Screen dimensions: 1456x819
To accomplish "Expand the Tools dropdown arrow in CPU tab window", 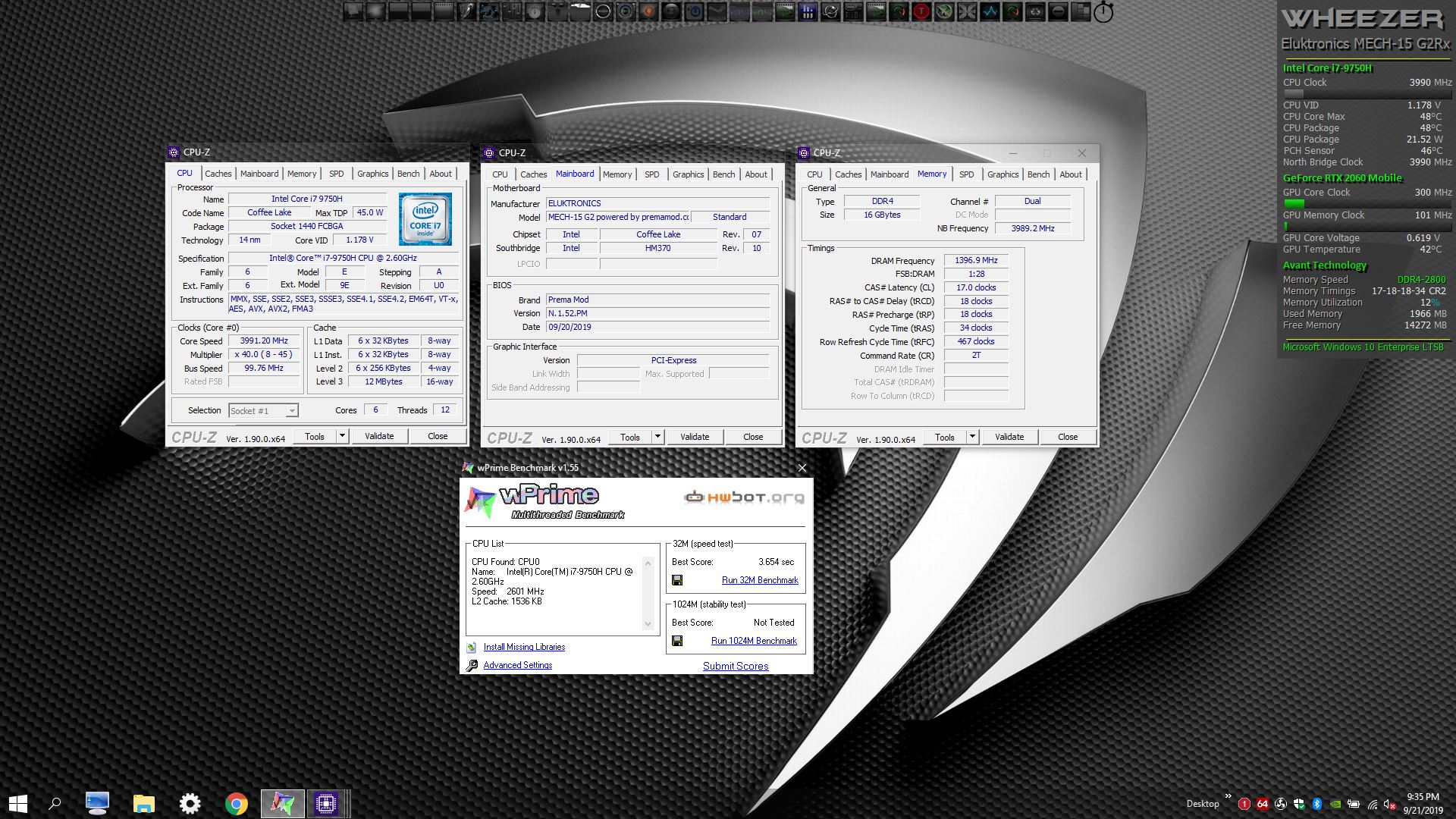I will 342,436.
